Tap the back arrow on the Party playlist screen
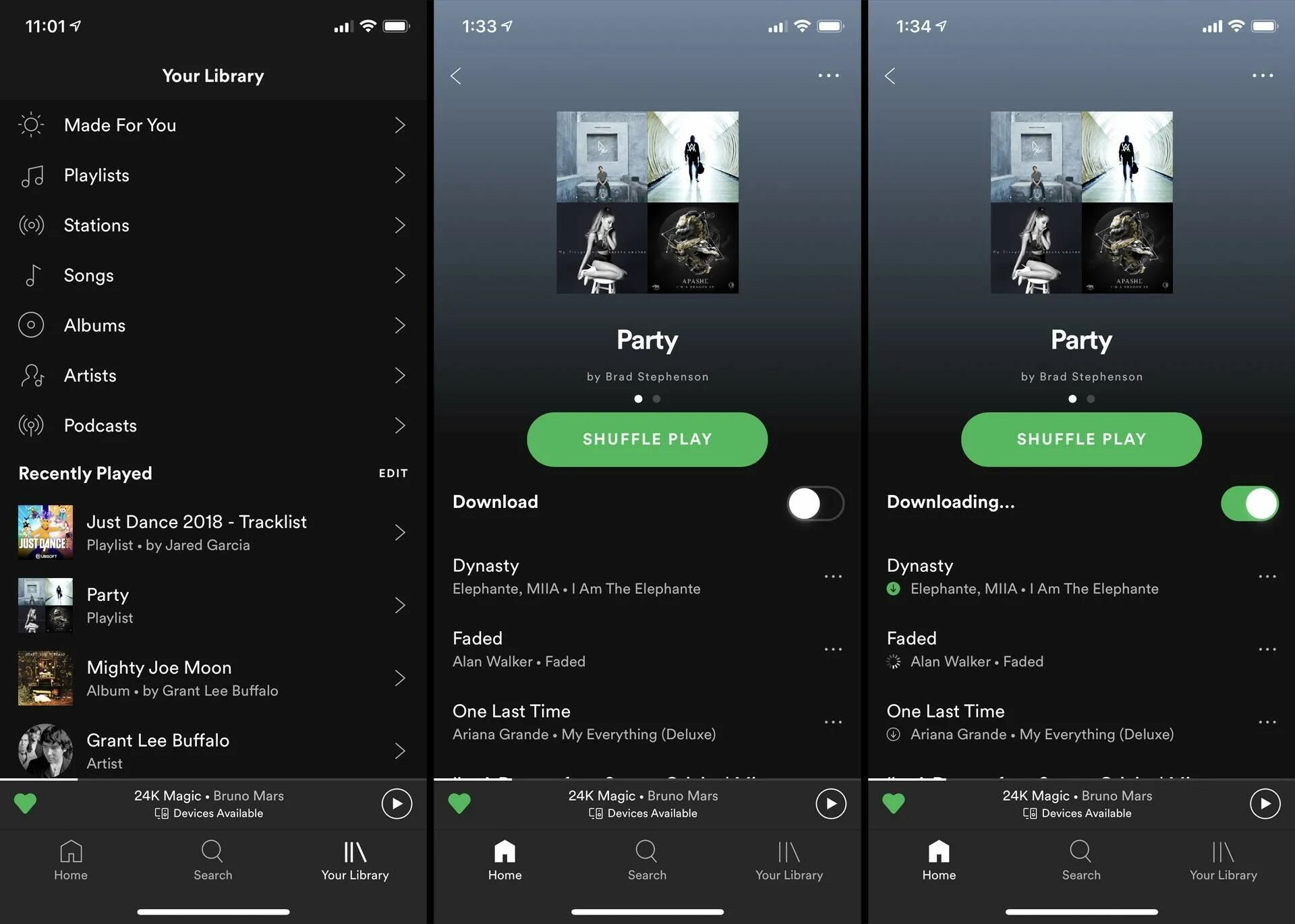 click(x=455, y=75)
